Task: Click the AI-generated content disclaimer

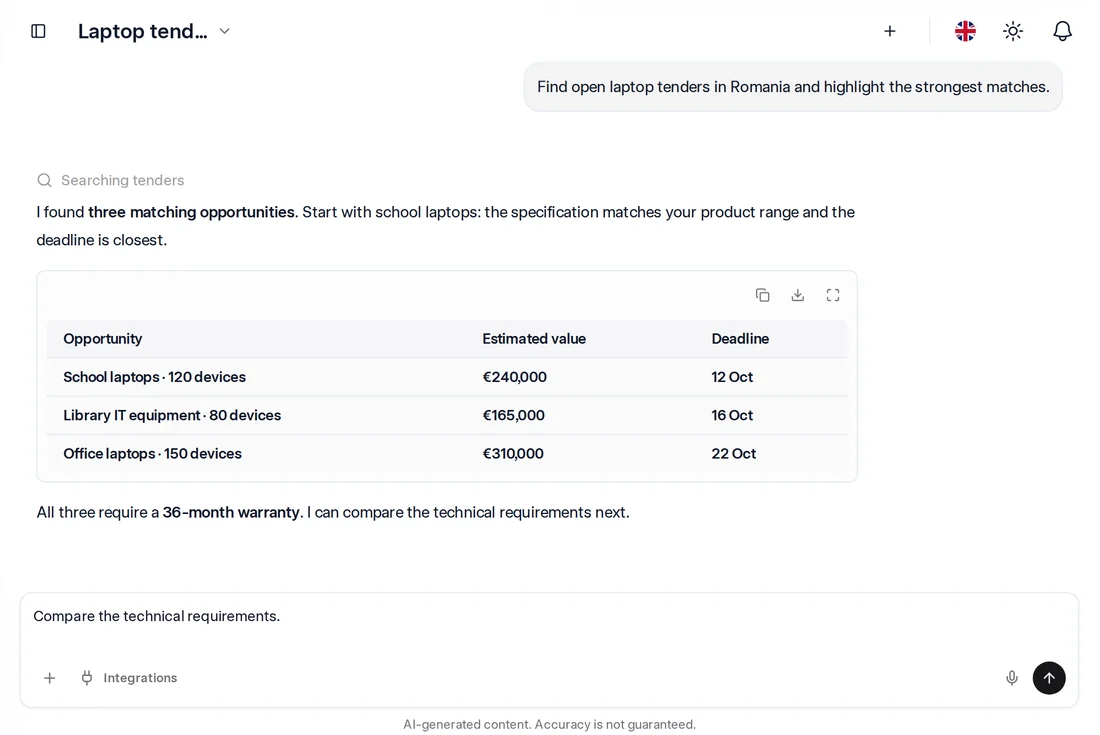Action: (549, 724)
